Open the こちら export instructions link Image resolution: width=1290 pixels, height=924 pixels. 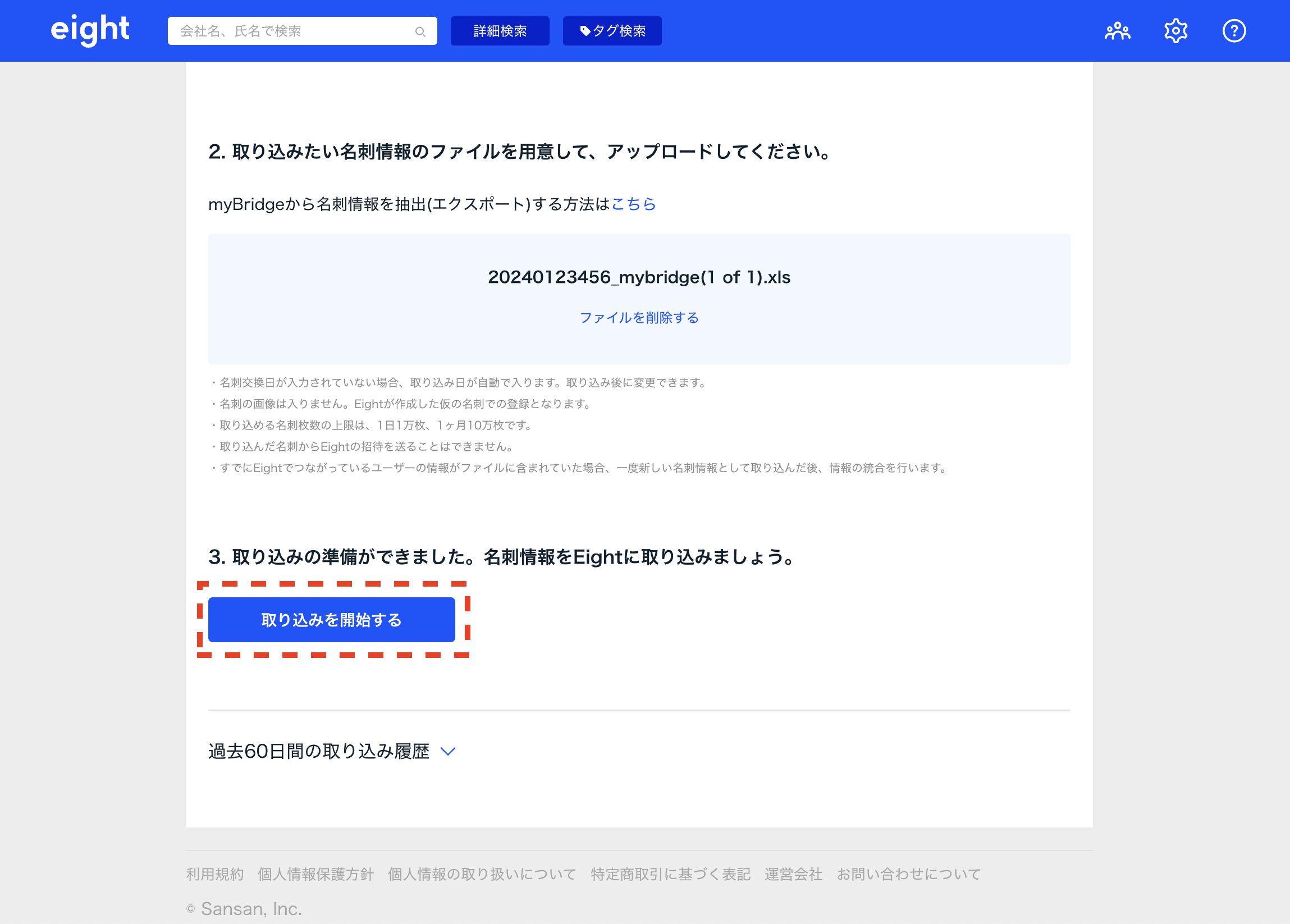(x=633, y=204)
